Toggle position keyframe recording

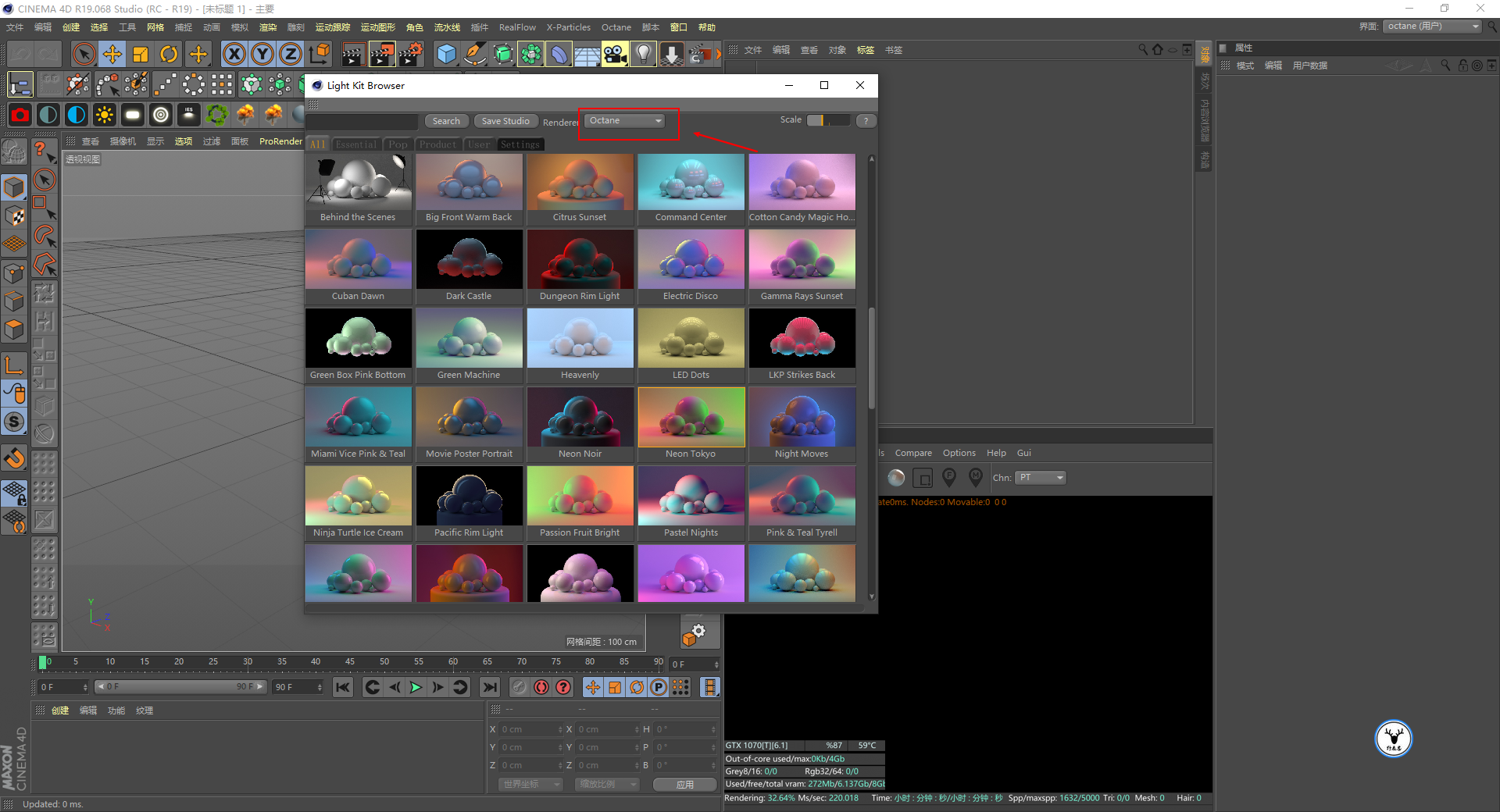tap(593, 687)
